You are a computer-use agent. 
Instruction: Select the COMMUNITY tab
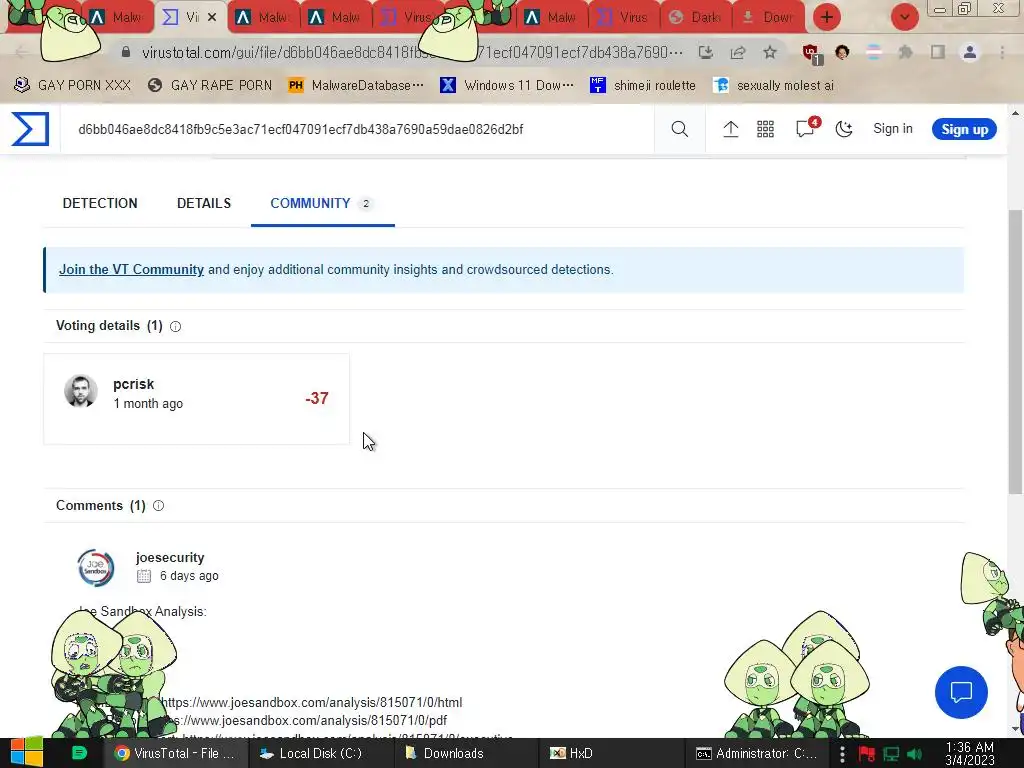323,203
